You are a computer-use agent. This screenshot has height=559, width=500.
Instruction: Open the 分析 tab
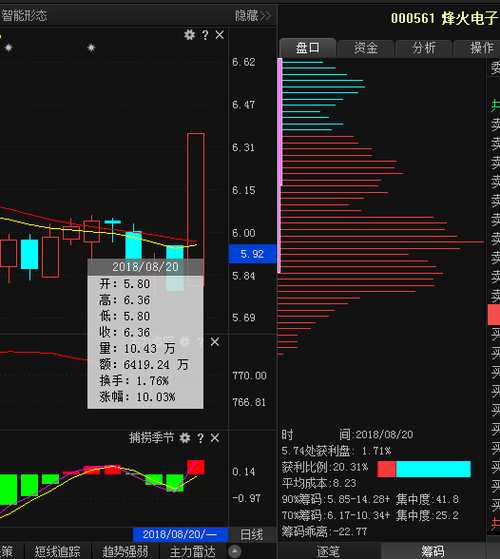(424, 48)
